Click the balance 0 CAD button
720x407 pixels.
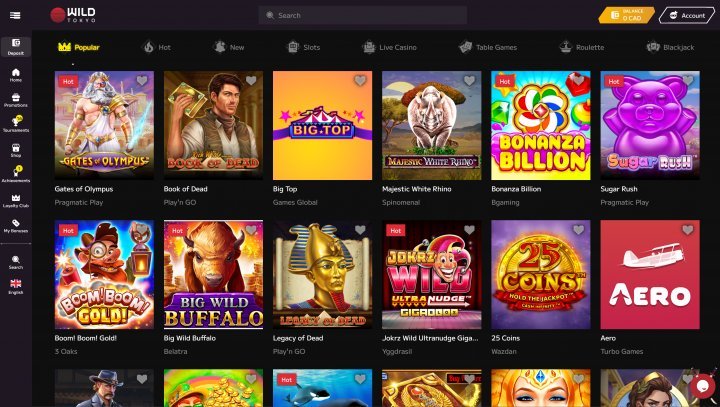click(626, 15)
